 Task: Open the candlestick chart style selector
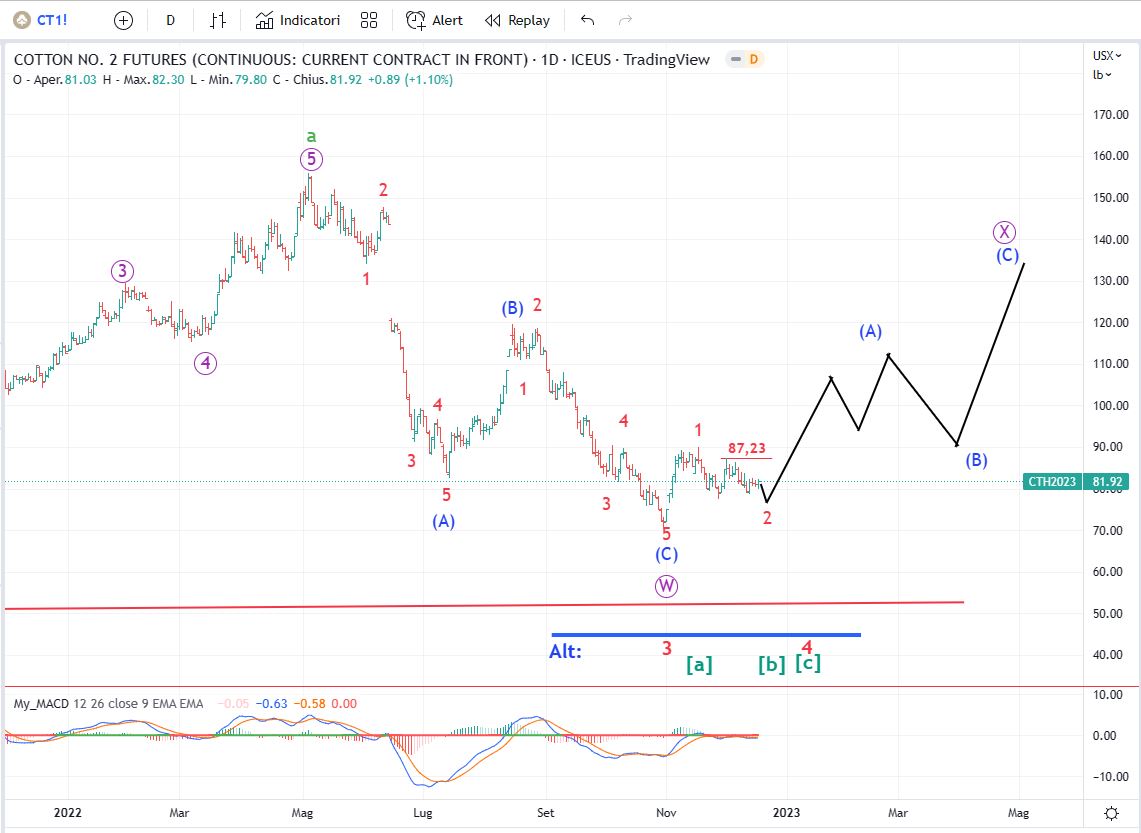218,20
